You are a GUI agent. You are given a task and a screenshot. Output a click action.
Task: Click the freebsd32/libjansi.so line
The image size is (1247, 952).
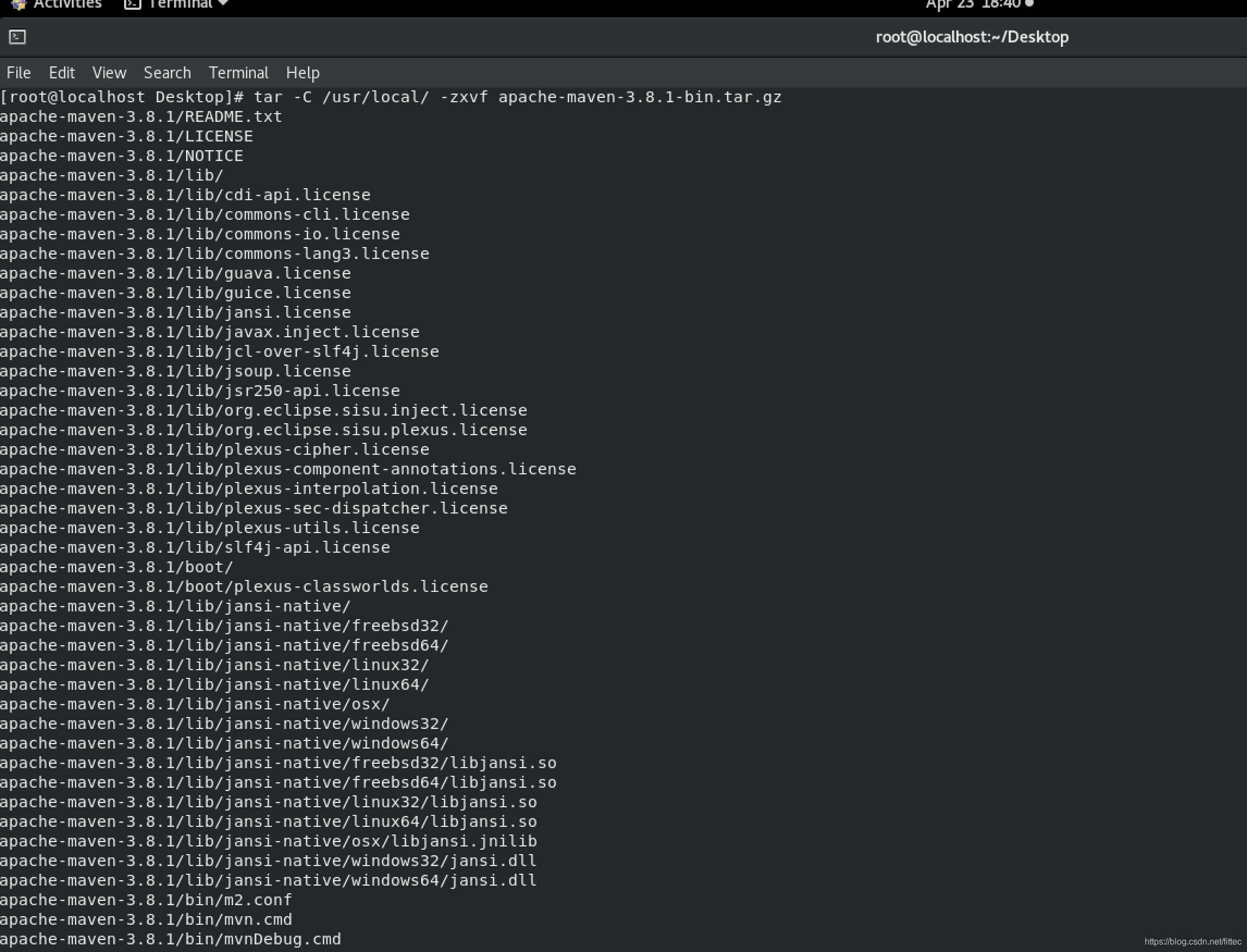279,763
